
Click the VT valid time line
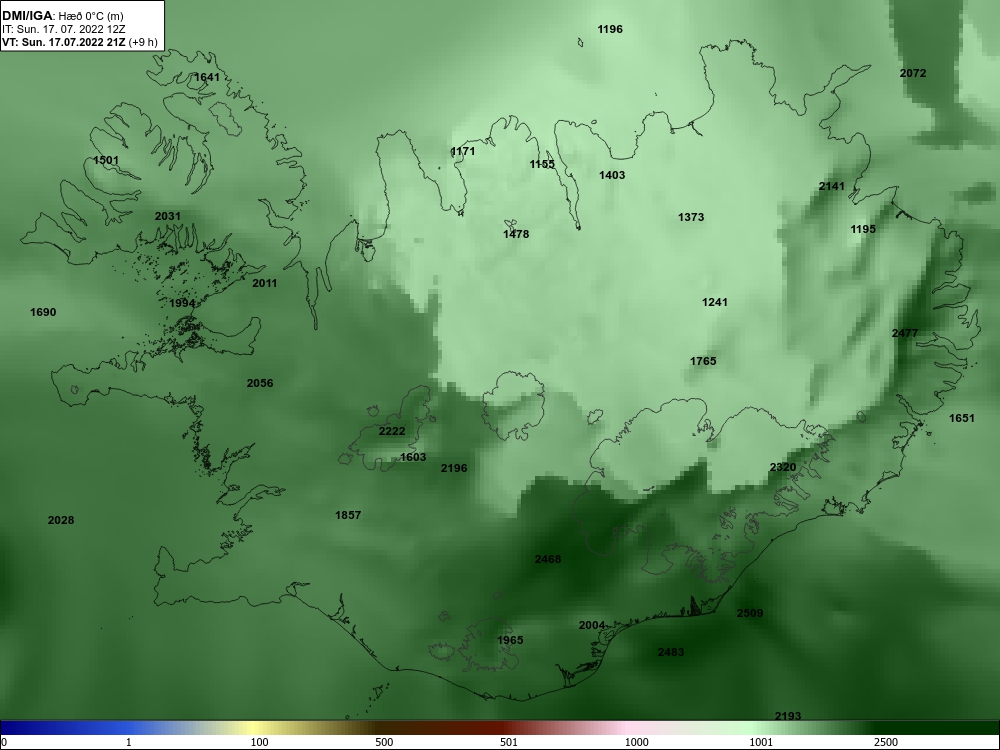tap(80, 42)
